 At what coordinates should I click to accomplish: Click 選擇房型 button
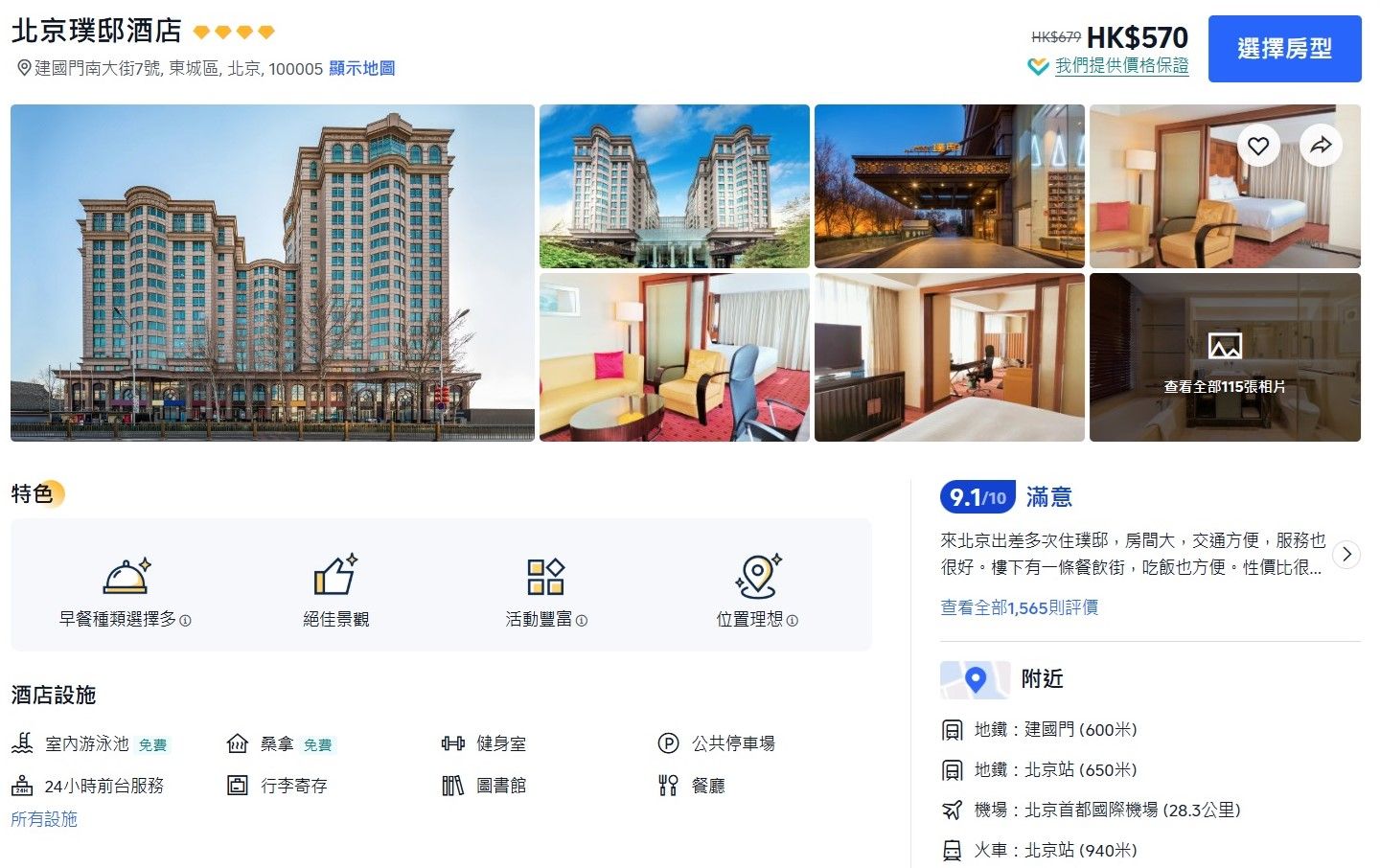click(x=1284, y=49)
